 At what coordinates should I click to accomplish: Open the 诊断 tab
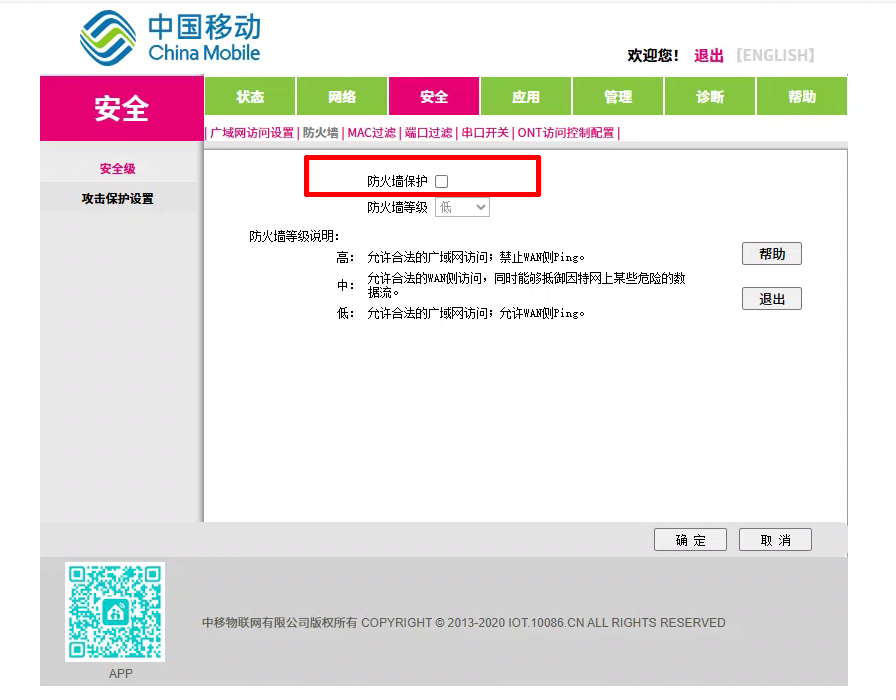click(710, 97)
